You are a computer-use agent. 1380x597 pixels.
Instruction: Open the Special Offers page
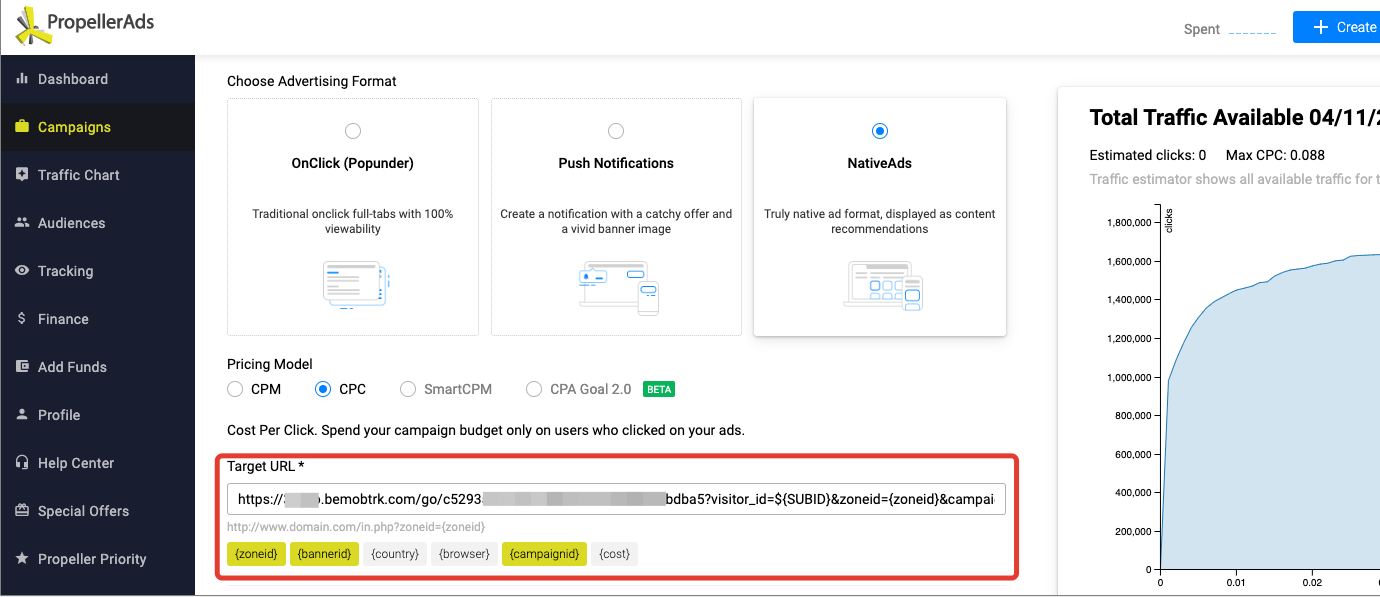point(83,511)
